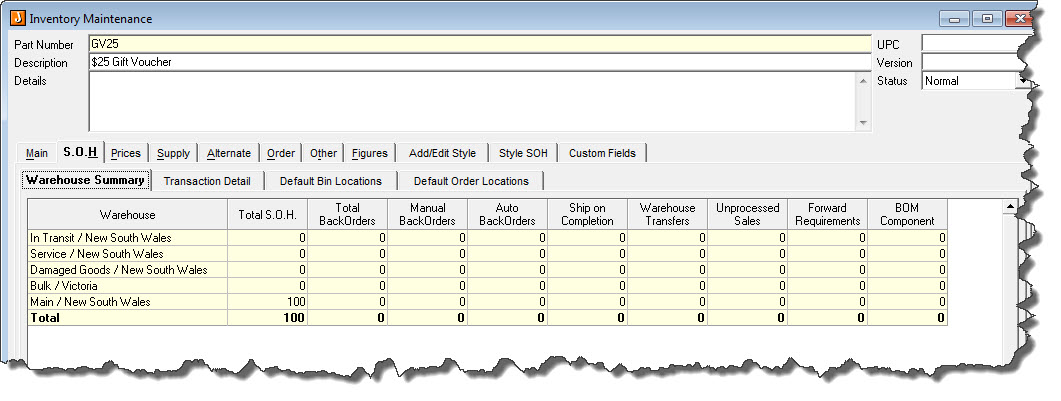Switch to the Main tab
The height and width of the screenshot is (401, 1061).
point(37,153)
